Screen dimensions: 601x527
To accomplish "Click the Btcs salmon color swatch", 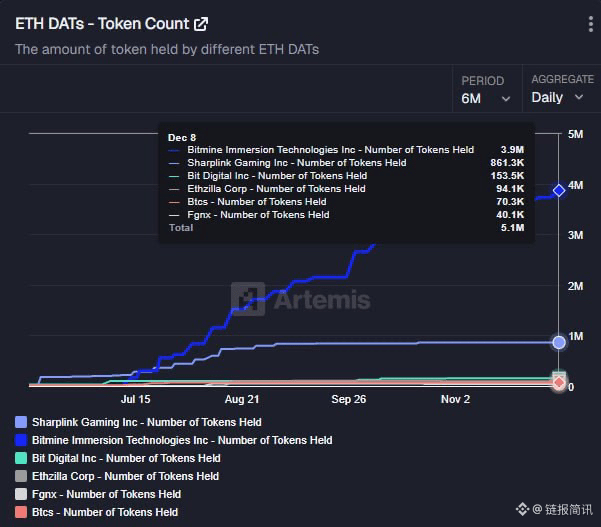I will click(21, 512).
